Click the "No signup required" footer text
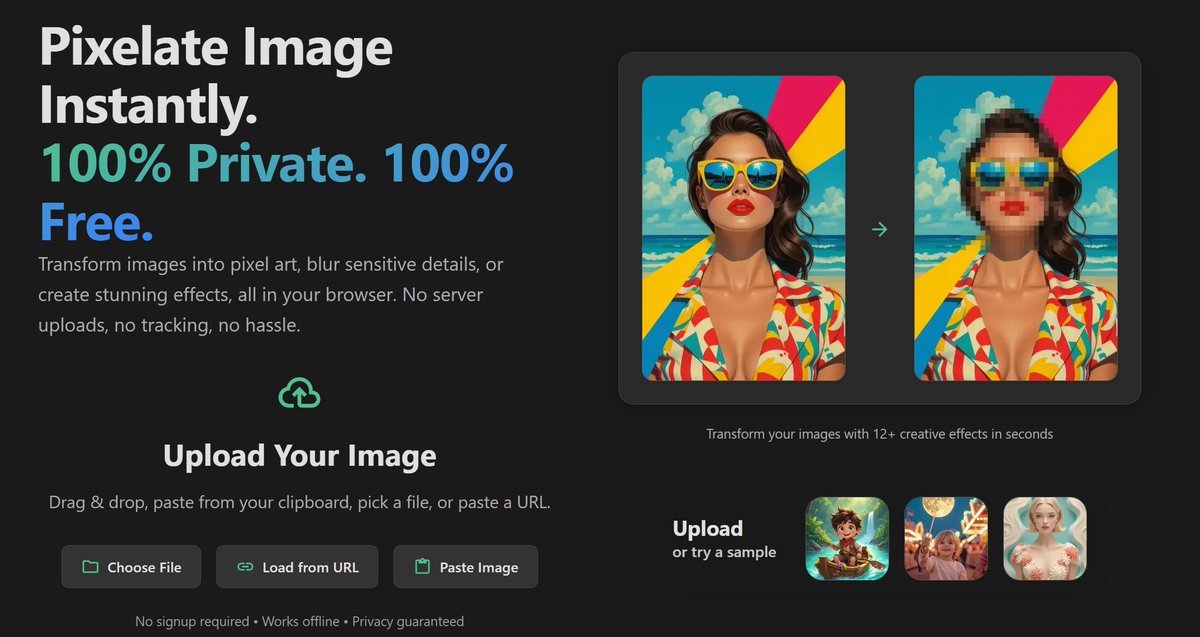The width and height of the screenshot is (1200, 637). tap(192, 621)
